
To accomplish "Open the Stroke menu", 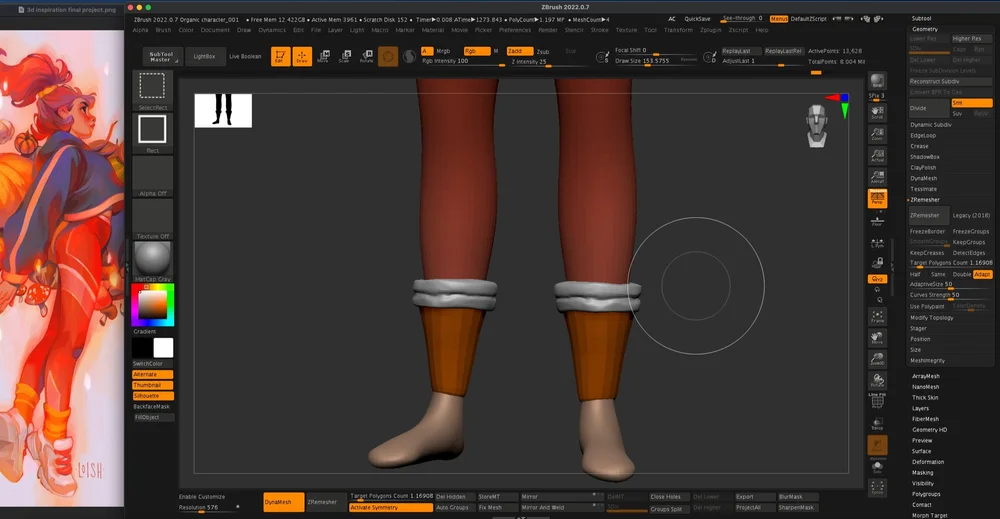I will click(599, 30).
